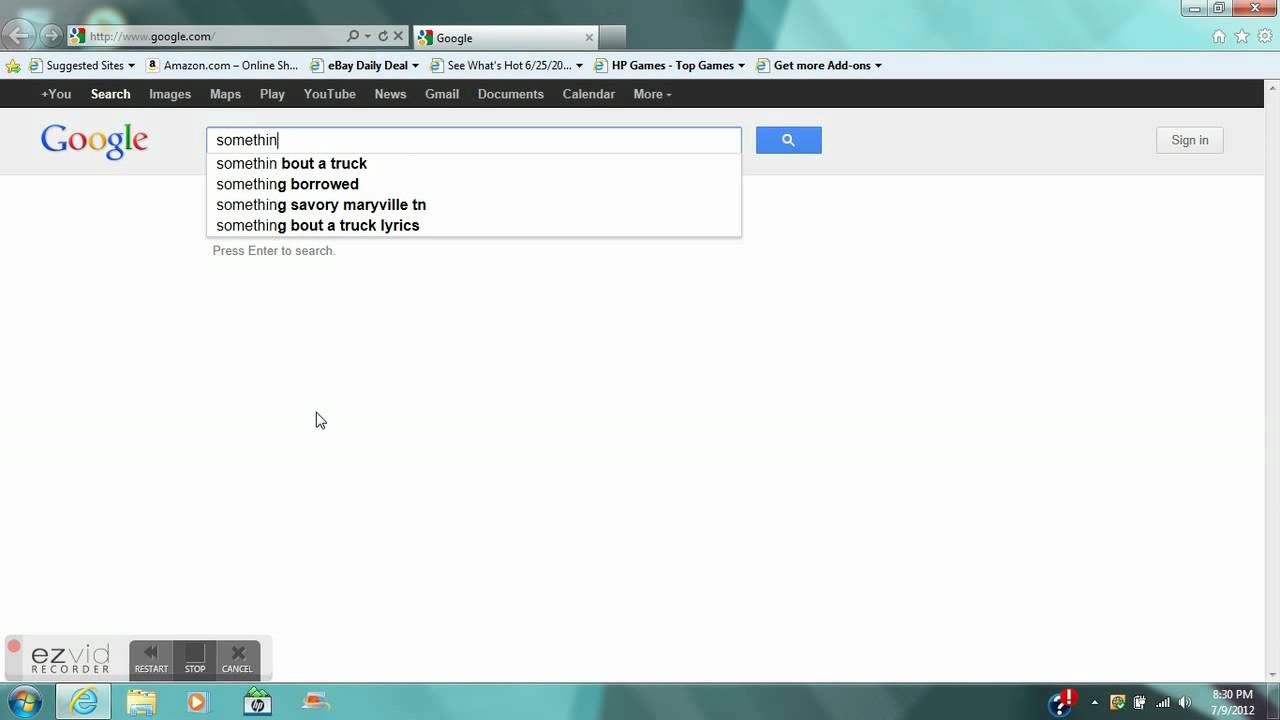Open the eBay Daily Deal favorite
This screenshot has height=720, width=1280.
[x=358, y=66]
